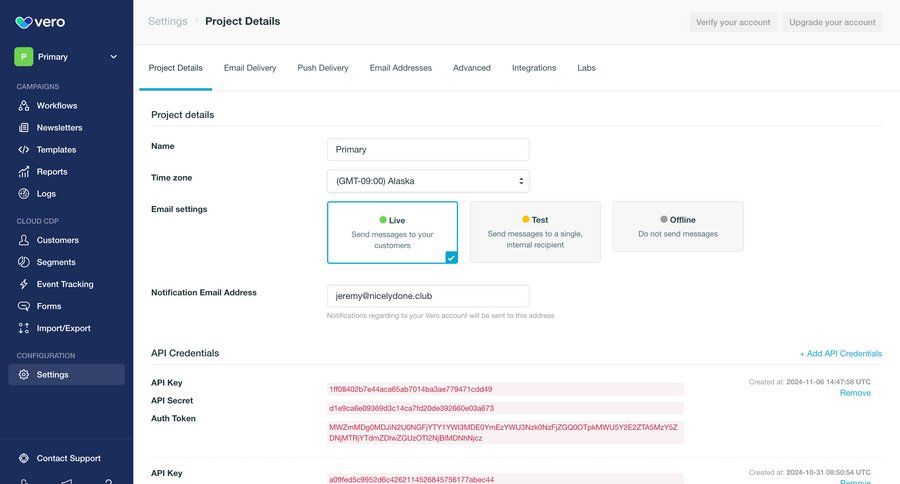Screen dimensions: 900x484
Task: Select Live email setting
Action: 393,233
